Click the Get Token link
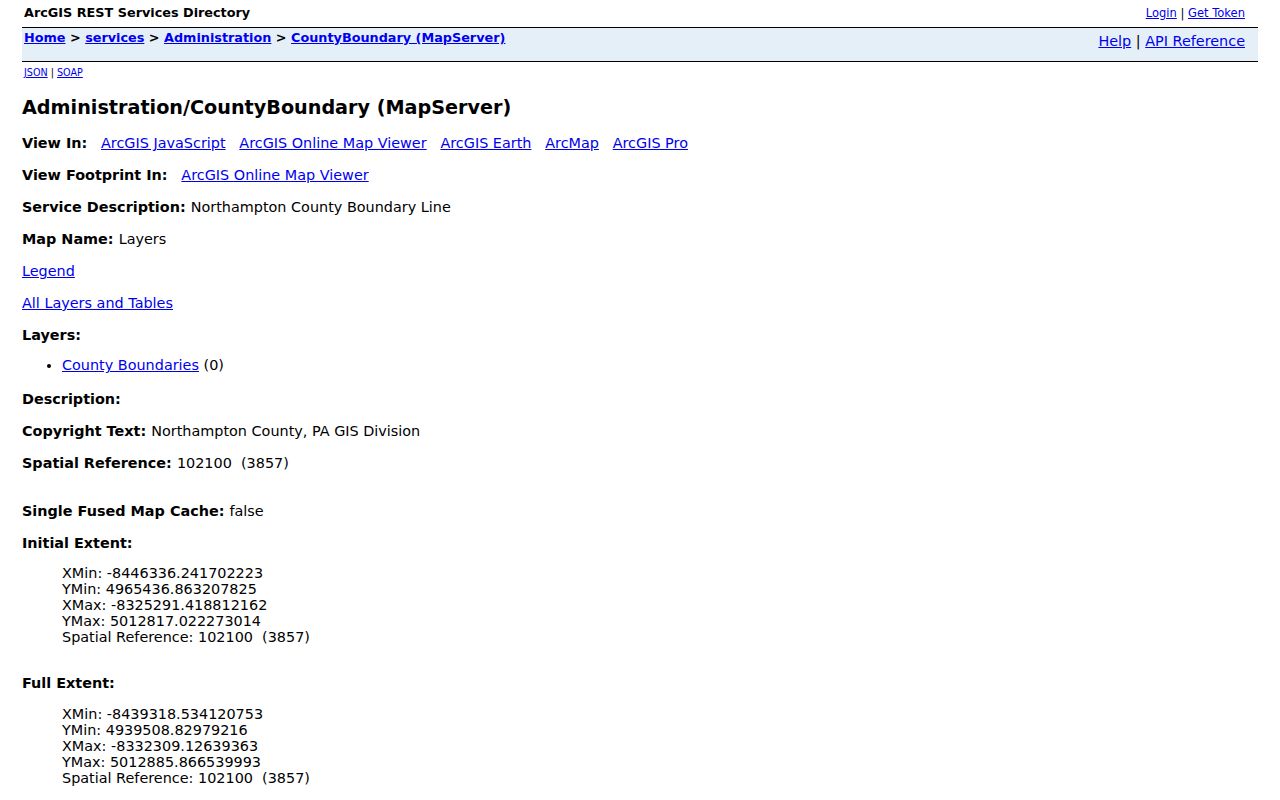Image resolution: width=1280 pixels, height=800 pixels. [1216, 13]
